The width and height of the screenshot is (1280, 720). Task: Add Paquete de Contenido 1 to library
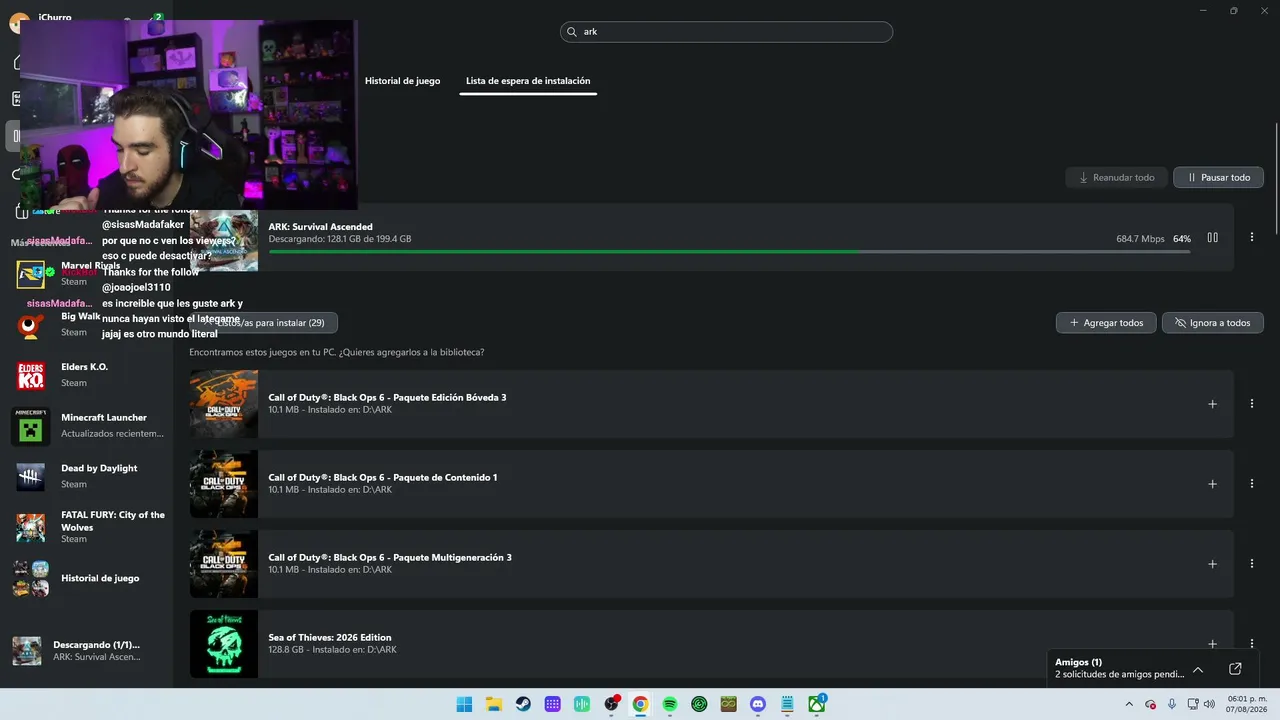[1212, 484]
